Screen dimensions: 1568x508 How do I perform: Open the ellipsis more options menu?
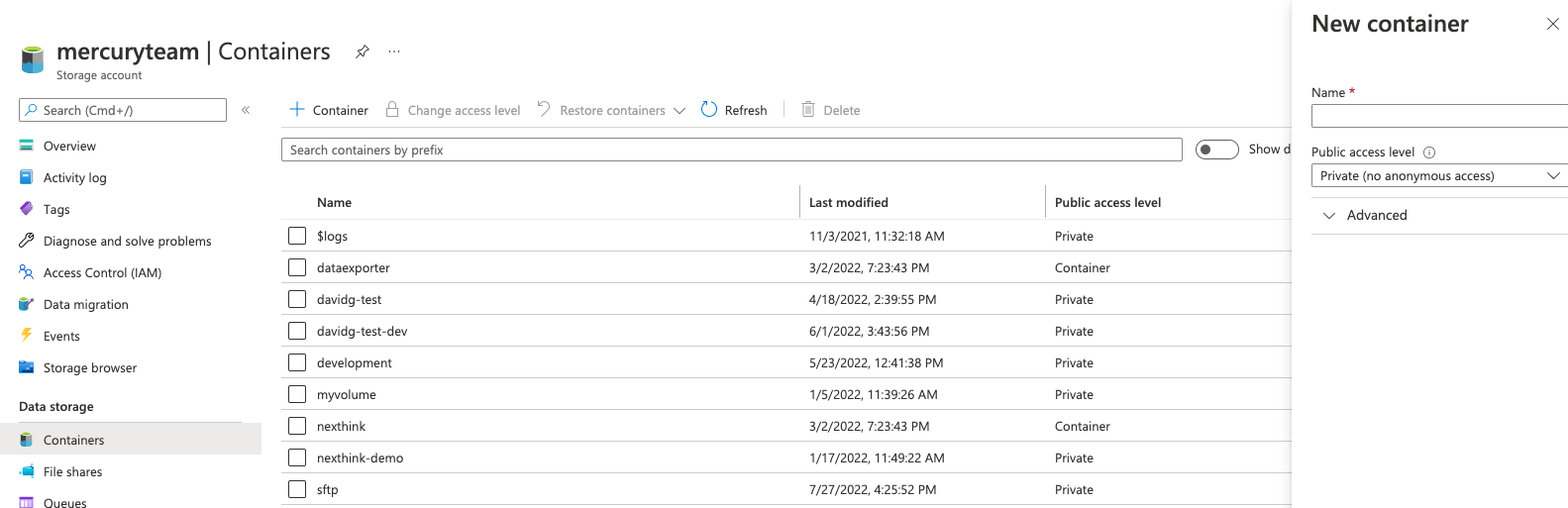point(394,51)
